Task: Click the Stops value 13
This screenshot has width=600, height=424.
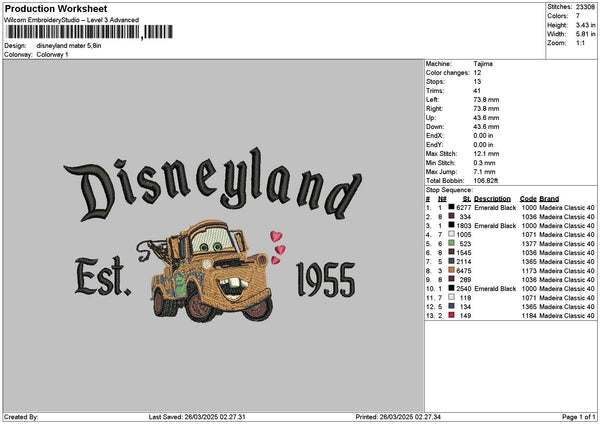Action: (477, 82)
